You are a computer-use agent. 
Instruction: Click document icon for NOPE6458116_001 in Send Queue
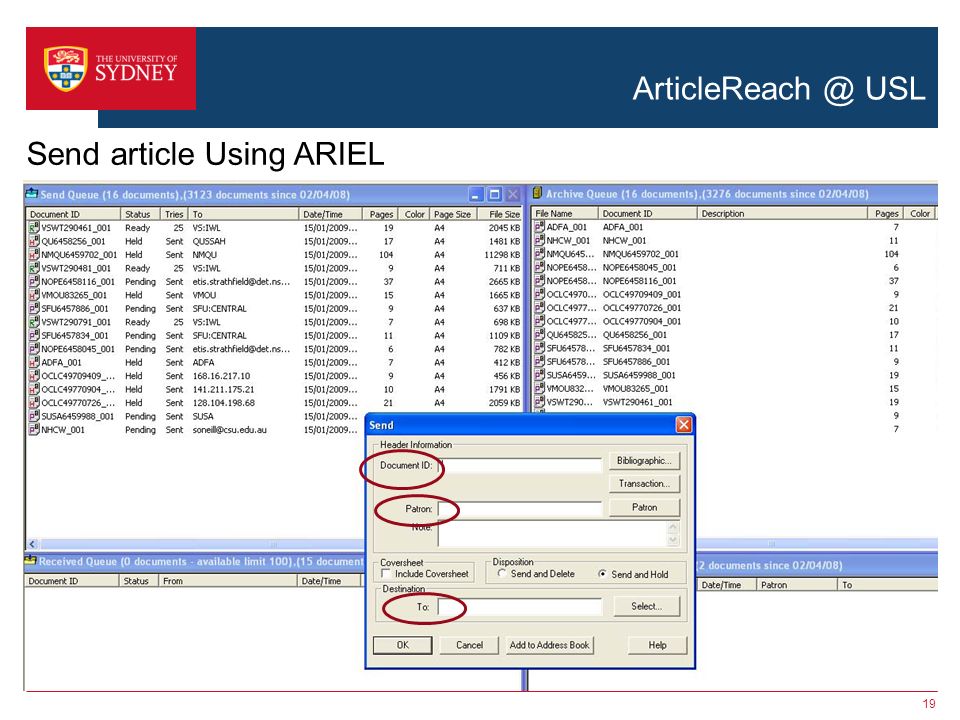pyautogui.click(x=34, y=281)
